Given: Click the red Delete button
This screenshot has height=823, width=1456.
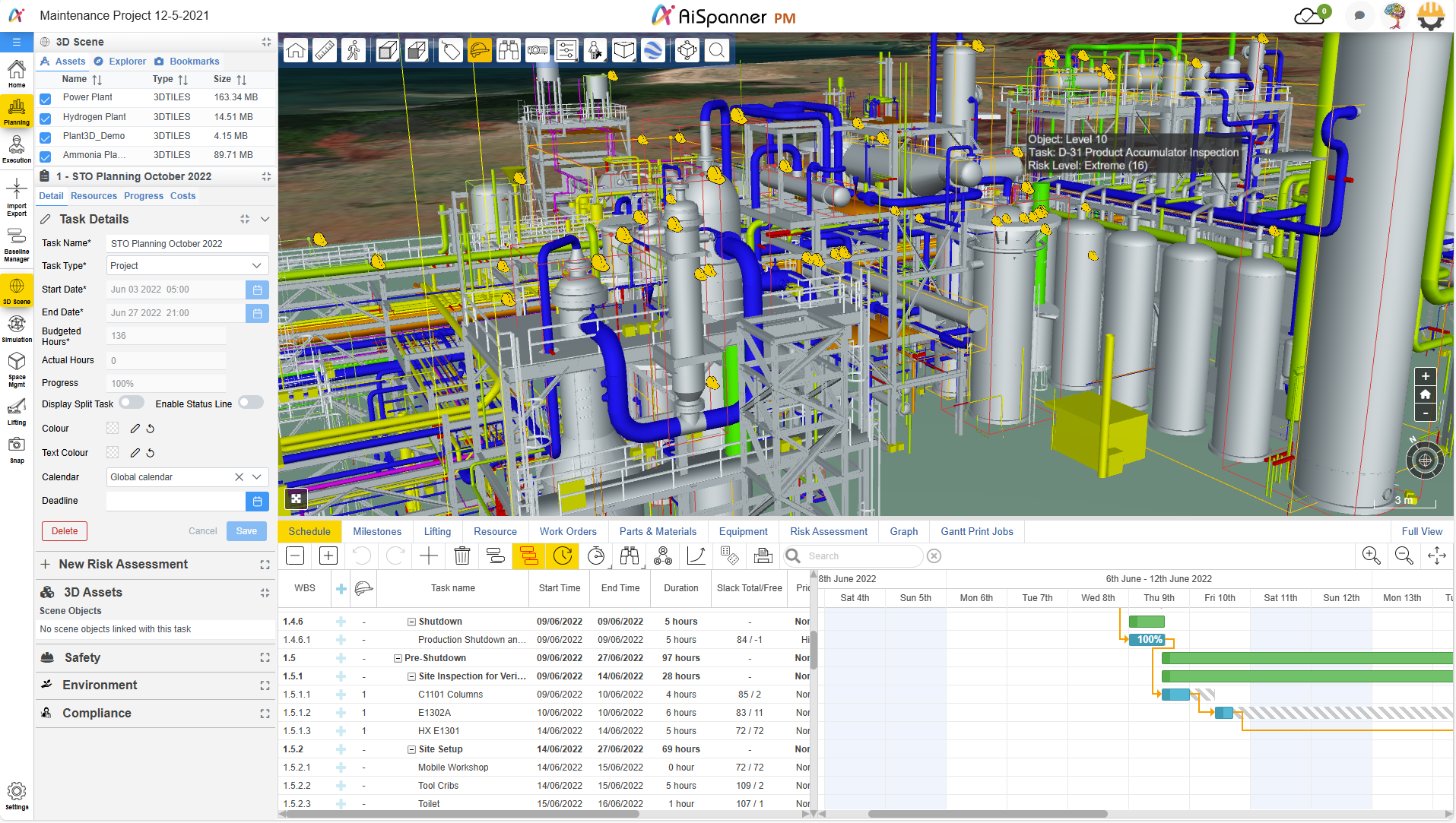Looking at the screenshot, I should pyautogui.click(x=65, y=531).
